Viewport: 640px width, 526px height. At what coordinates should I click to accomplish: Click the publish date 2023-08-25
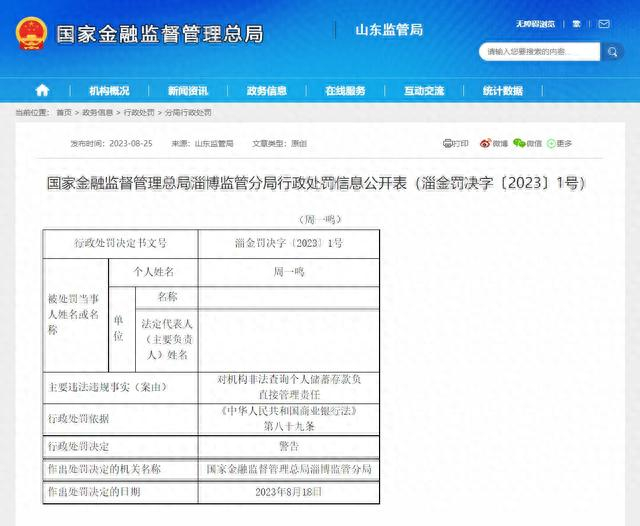pos(131,143)
